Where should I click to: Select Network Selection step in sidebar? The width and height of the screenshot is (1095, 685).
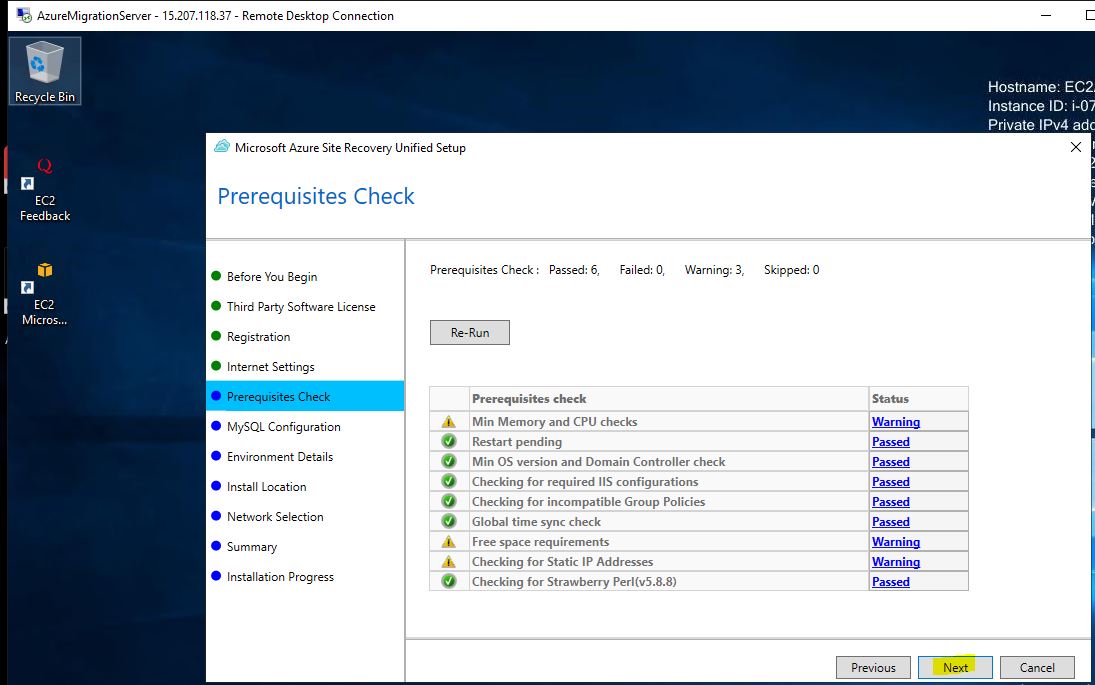coord(275,517)
